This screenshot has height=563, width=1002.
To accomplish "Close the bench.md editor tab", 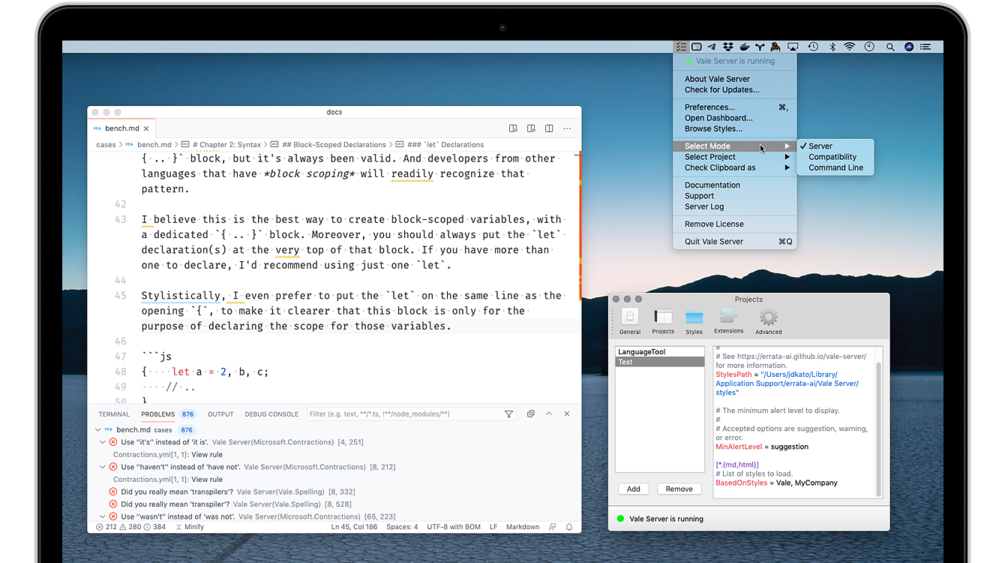I will point(146,128).
